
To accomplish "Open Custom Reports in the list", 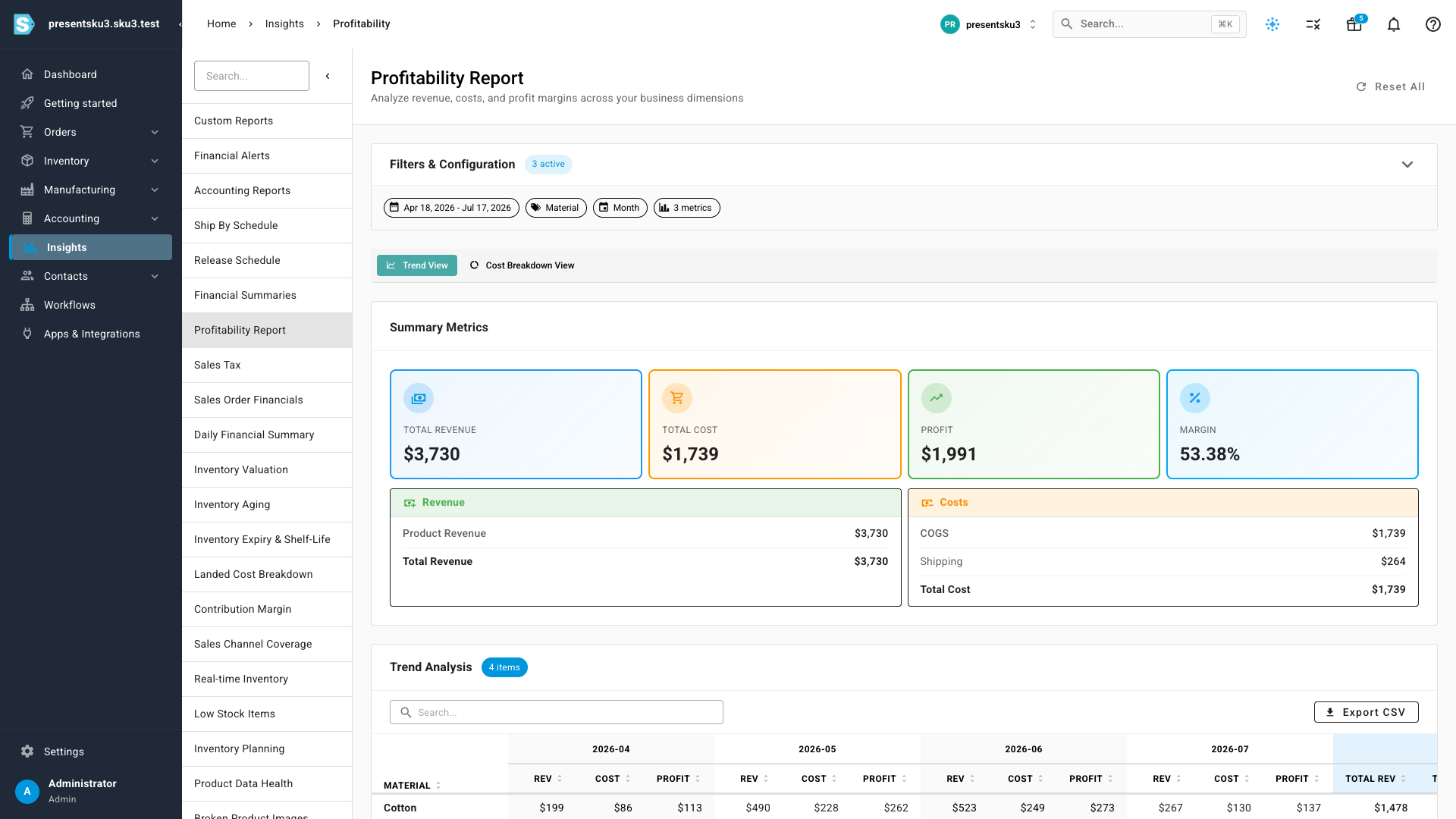I will [x=267, y=121].
